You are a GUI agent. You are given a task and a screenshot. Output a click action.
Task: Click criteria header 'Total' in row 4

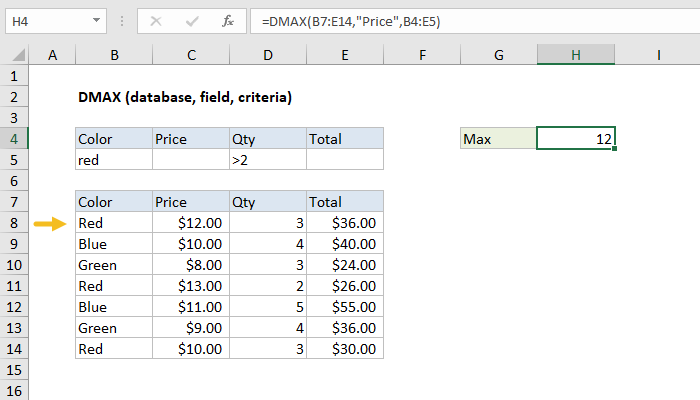[345, 139]
